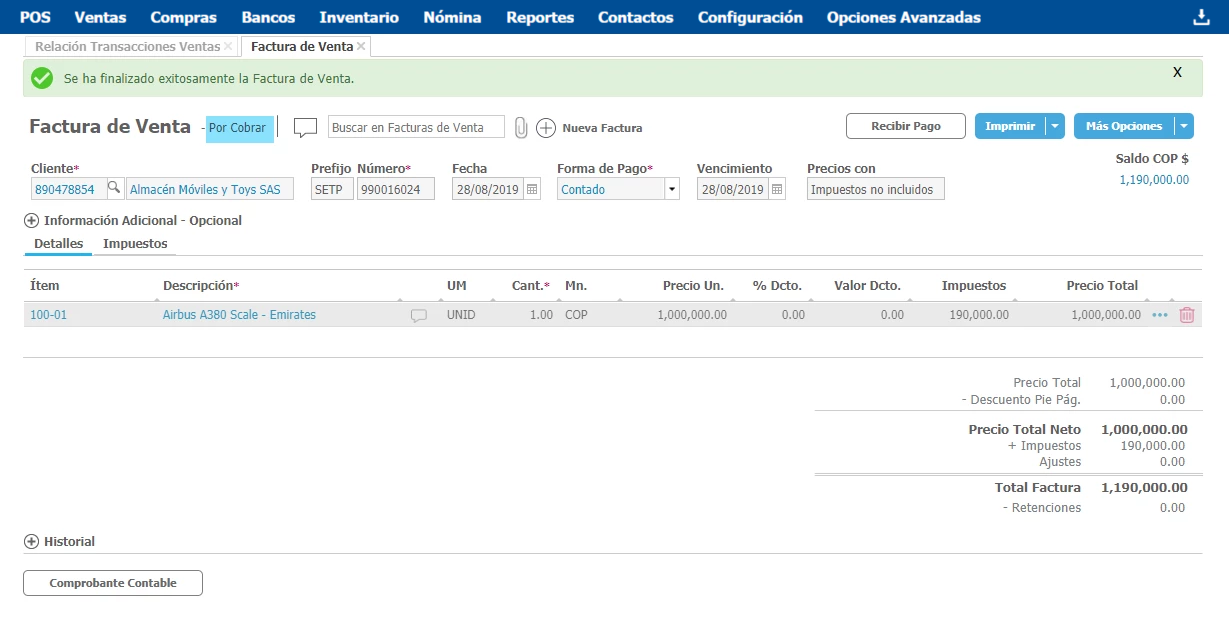The width and height of the screenshot is (1229, 635).
Task: Click the paperclip attachment icon
Action: point(521,128)
